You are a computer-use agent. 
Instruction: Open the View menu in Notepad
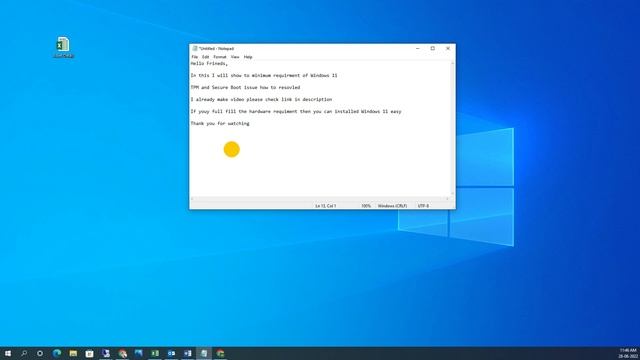pos(235,57)
